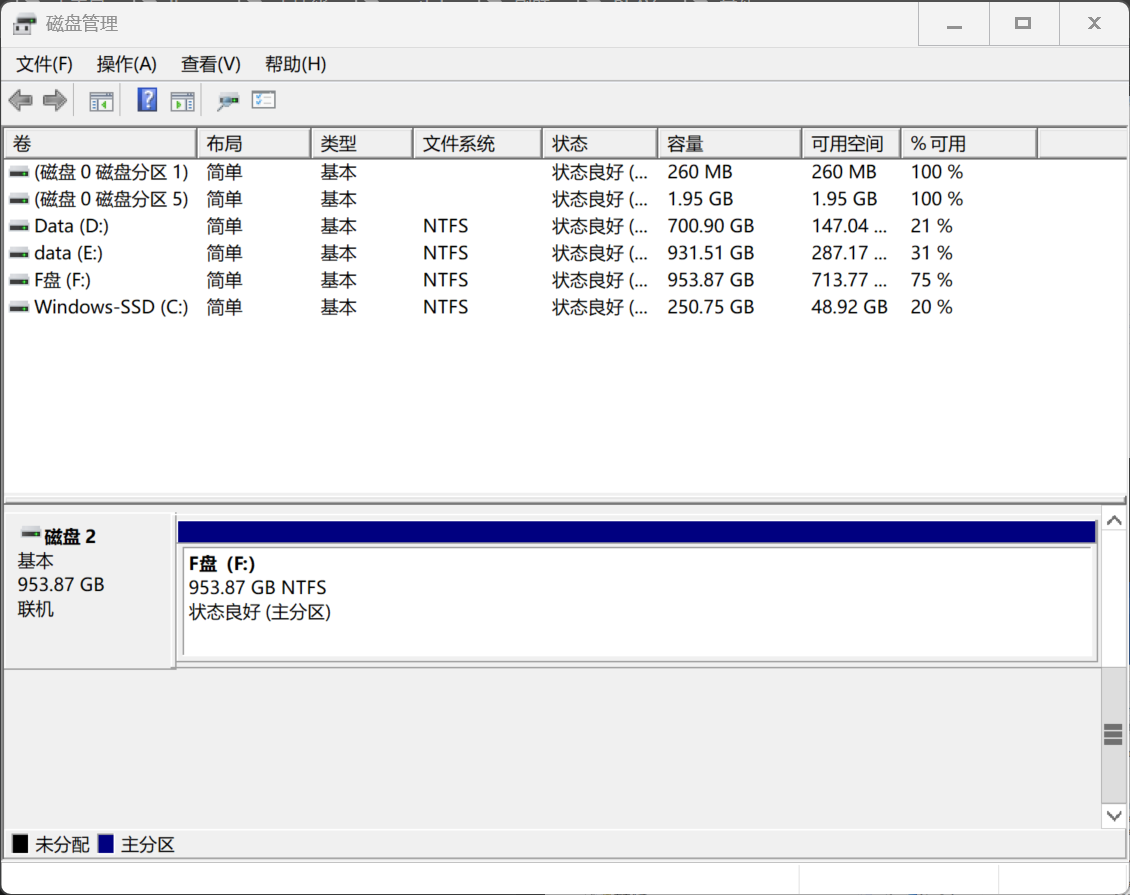Click the blue 主分区 legend swatch
The image size is (1130, 895).
[x=107, y=845]
